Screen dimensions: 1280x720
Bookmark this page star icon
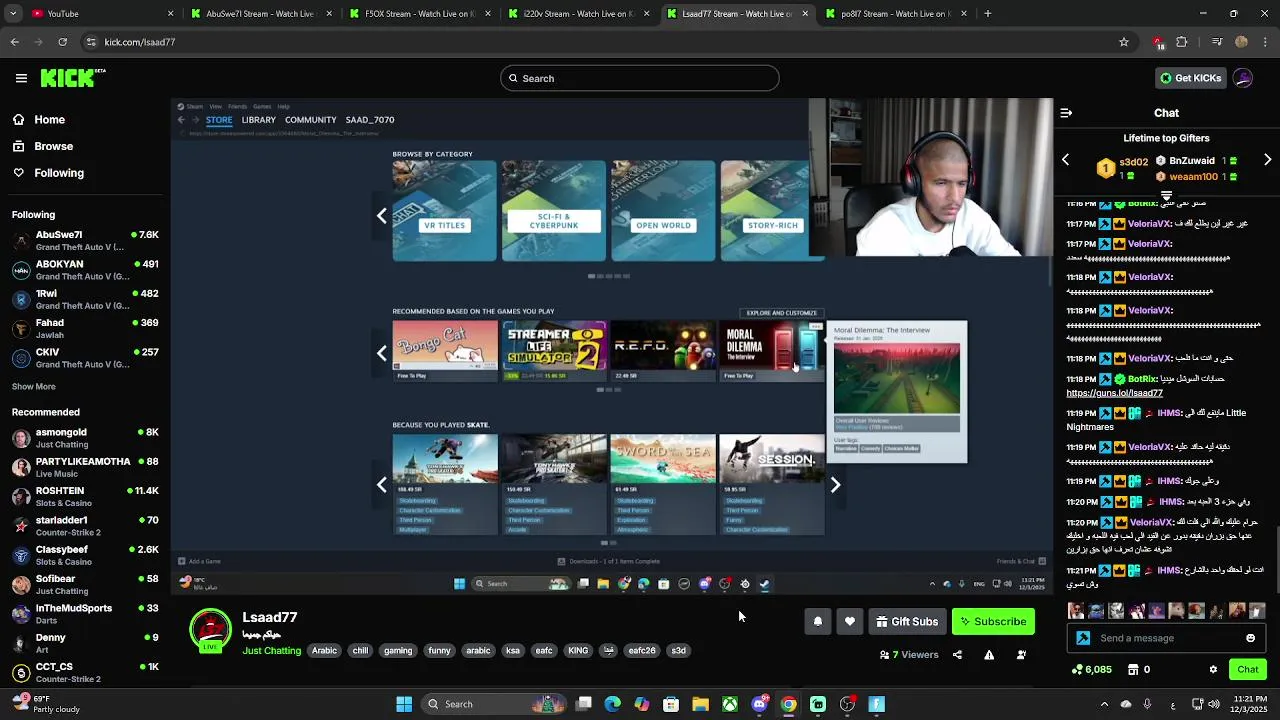tap(1124, 42)
